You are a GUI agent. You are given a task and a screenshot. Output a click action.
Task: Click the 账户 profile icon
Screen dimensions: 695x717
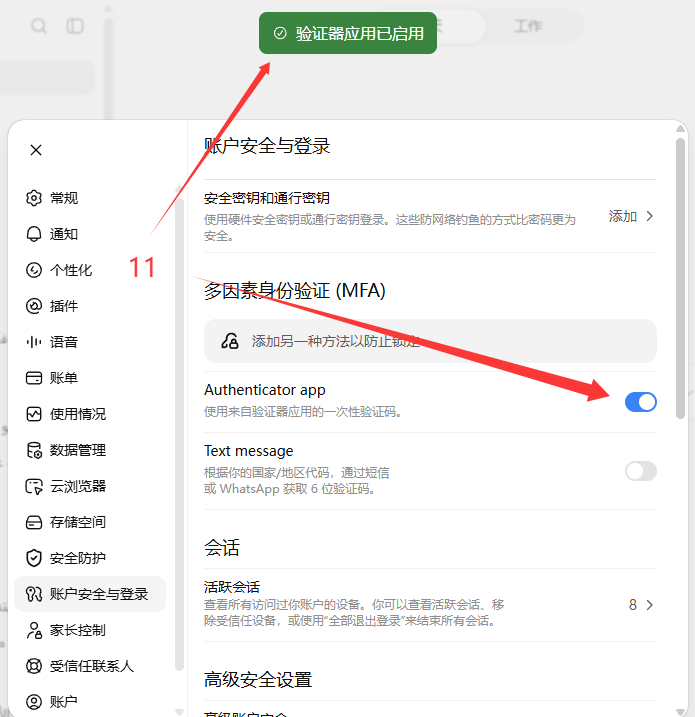(34, 702)
